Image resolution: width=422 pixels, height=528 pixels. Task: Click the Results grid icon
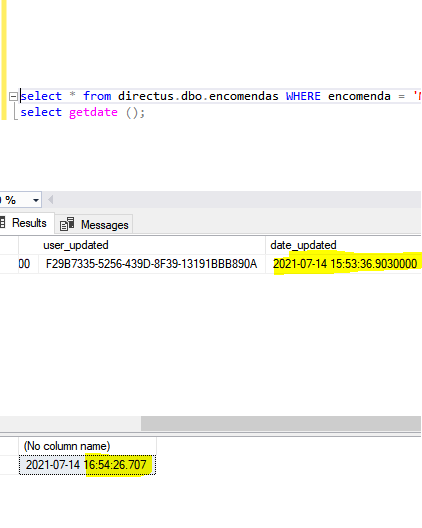coord(2,223)
